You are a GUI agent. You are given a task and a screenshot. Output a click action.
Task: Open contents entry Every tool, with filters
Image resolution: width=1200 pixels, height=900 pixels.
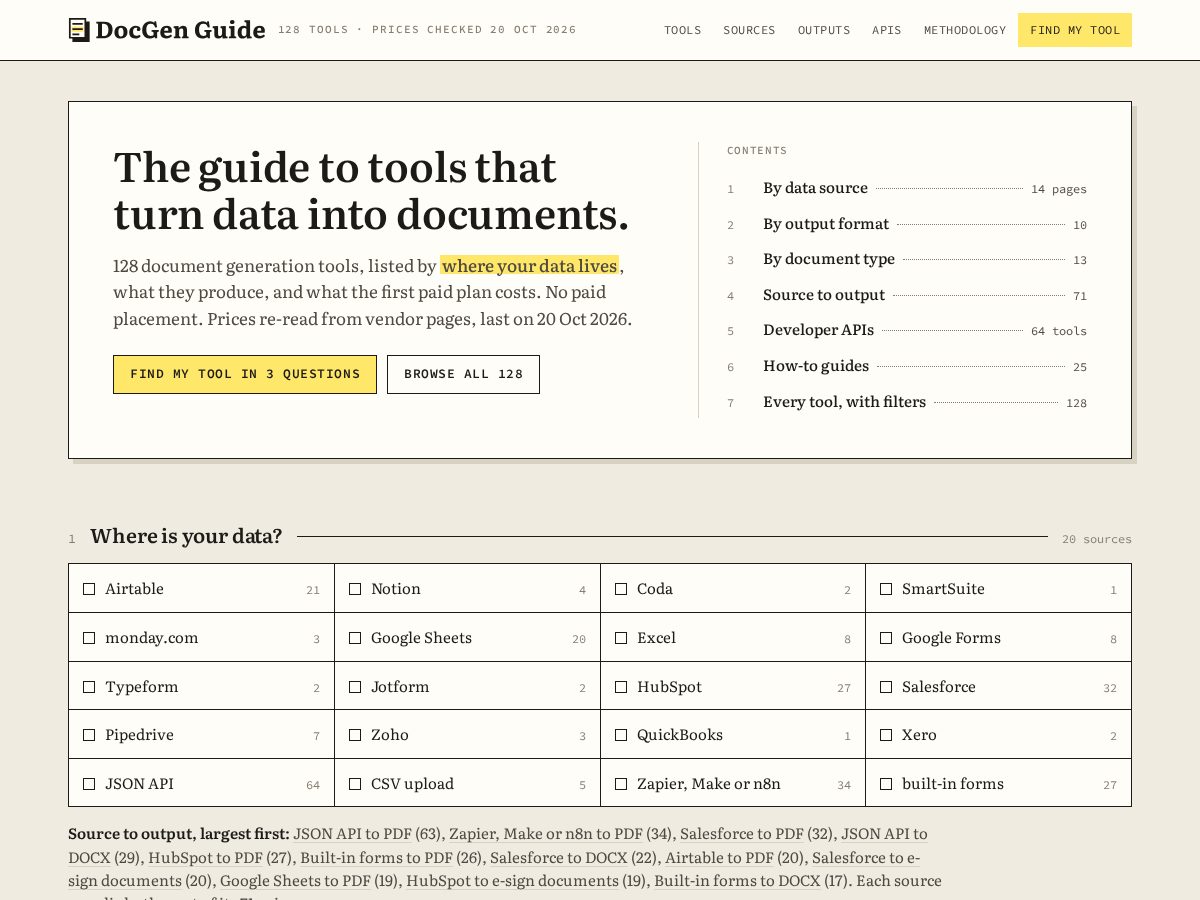point(907,402)
